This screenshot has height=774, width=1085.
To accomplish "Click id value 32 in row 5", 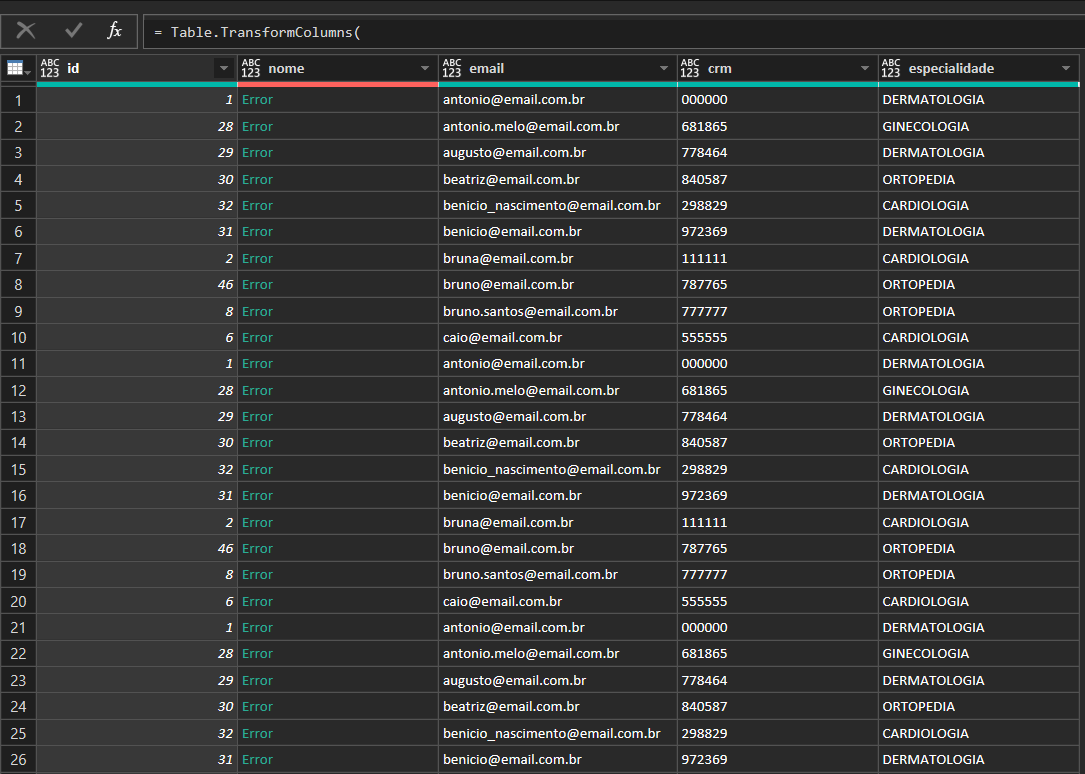I will coord(226,206).
